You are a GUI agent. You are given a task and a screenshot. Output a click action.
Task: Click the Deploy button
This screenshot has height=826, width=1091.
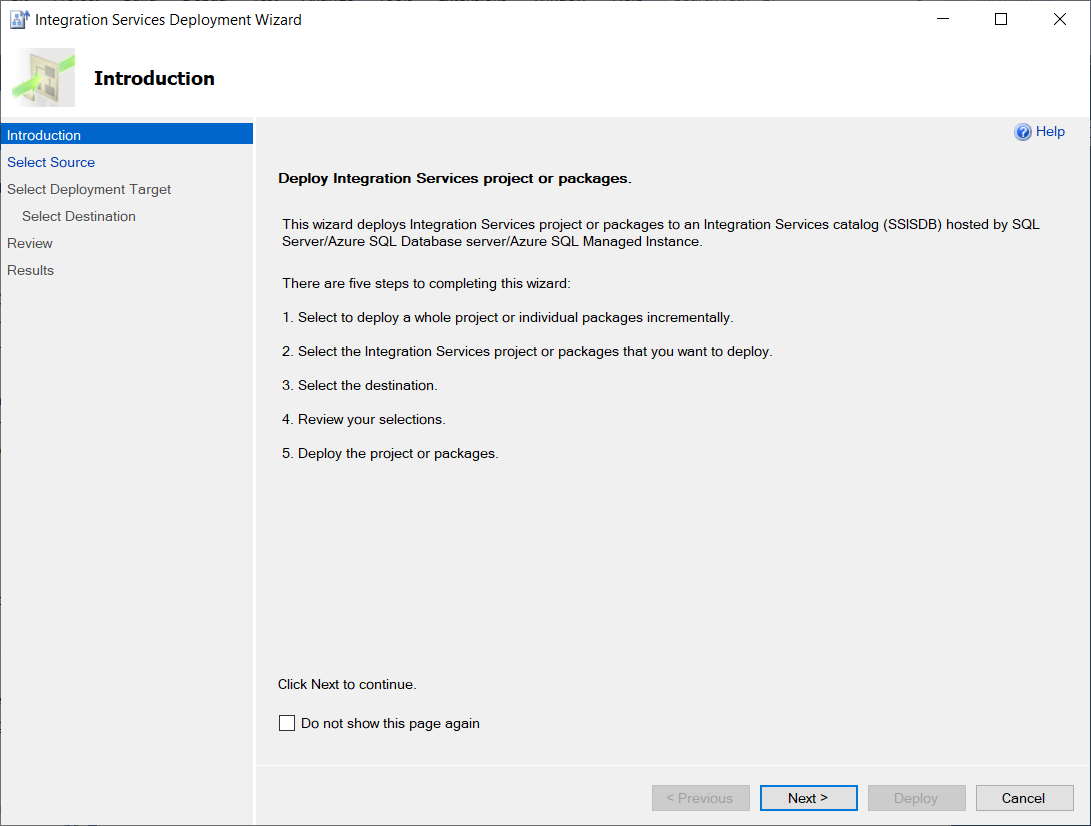(916, 798)
